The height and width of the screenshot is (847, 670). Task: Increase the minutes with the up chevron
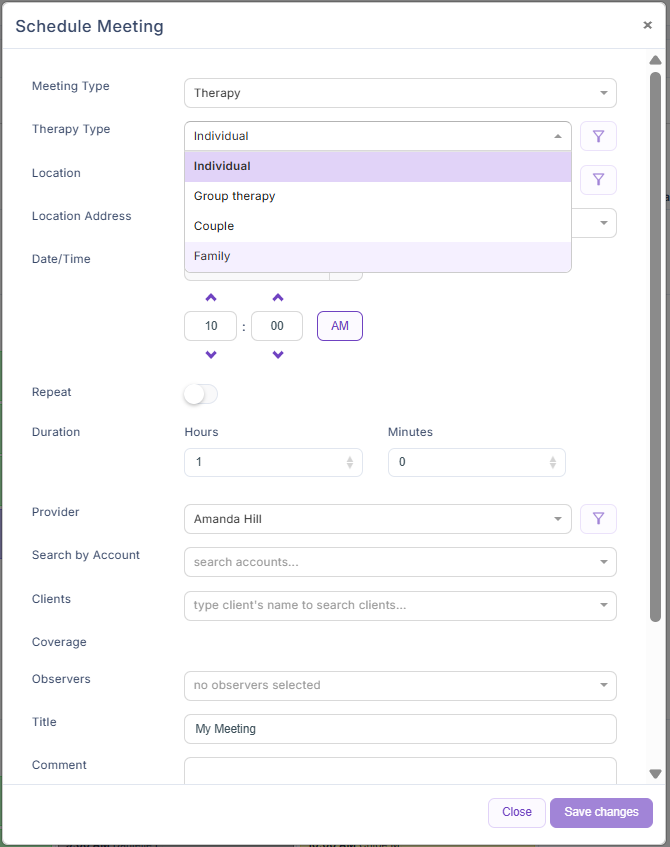click(277, 298)
